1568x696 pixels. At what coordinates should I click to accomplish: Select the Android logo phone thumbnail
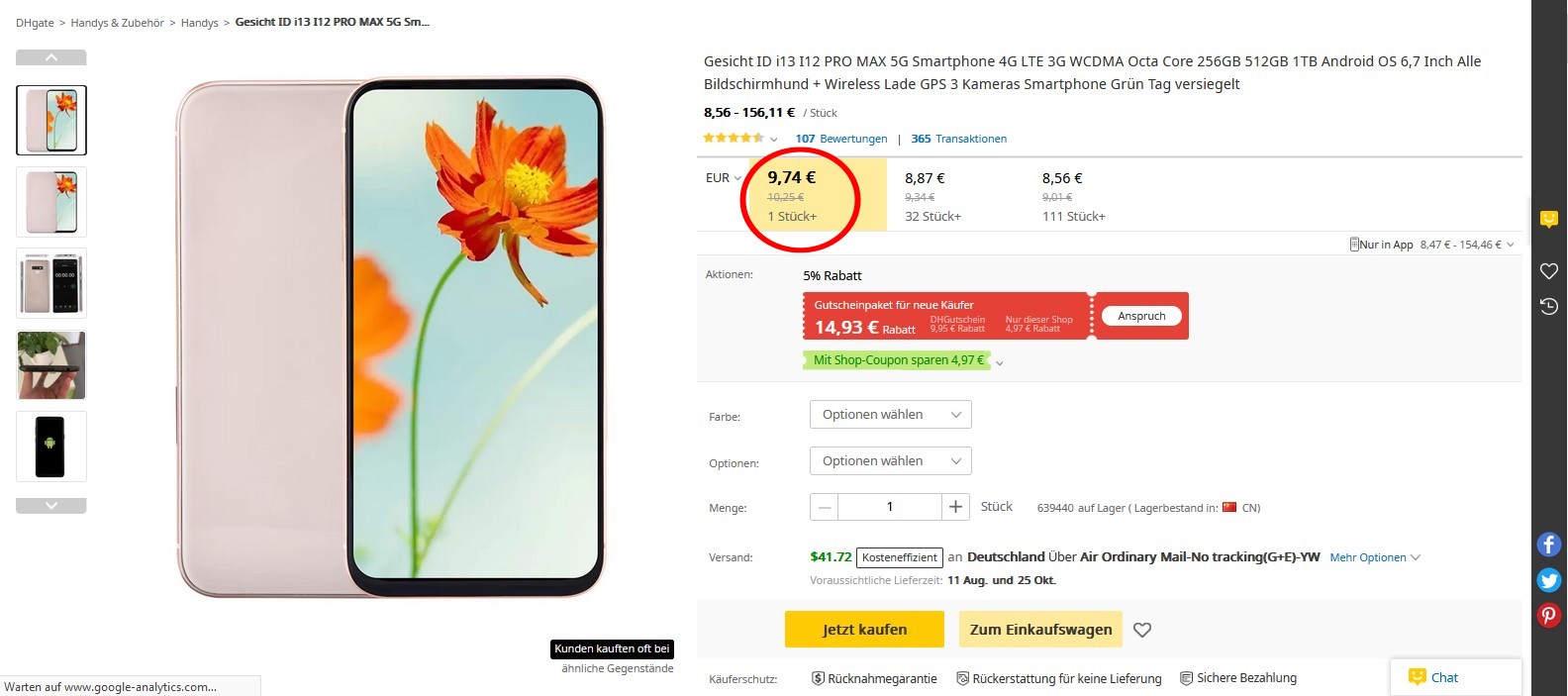50,447
